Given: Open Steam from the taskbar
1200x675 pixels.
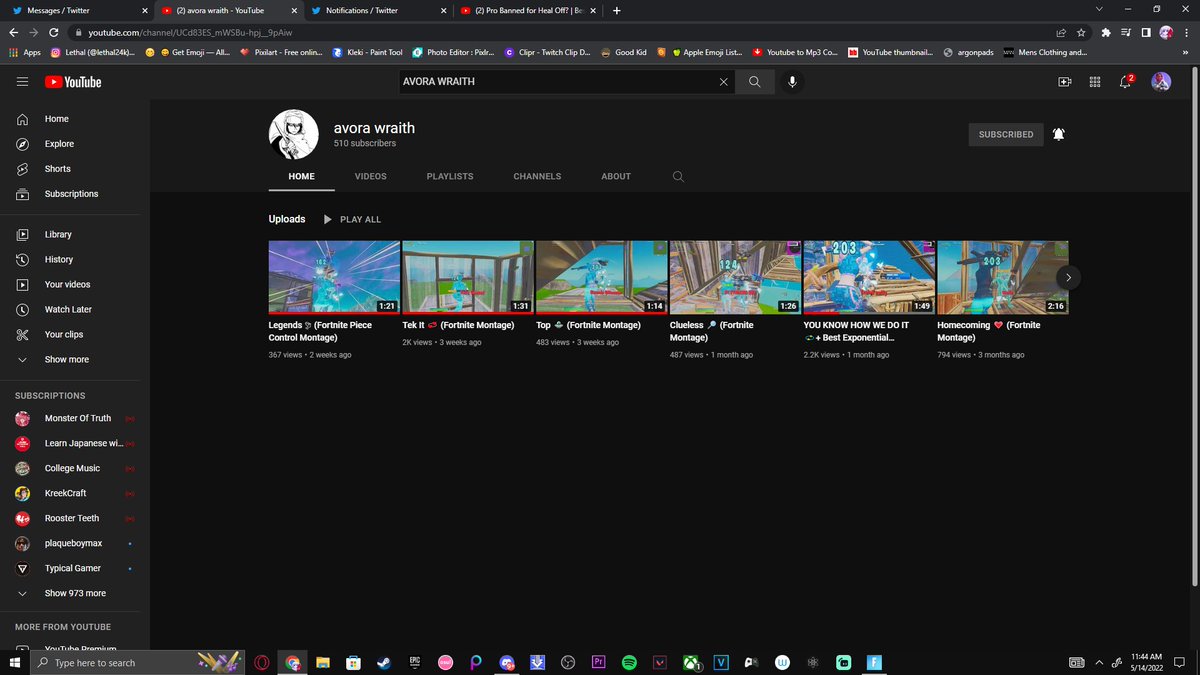Looking at the screenshot, I should click(383, 663).
